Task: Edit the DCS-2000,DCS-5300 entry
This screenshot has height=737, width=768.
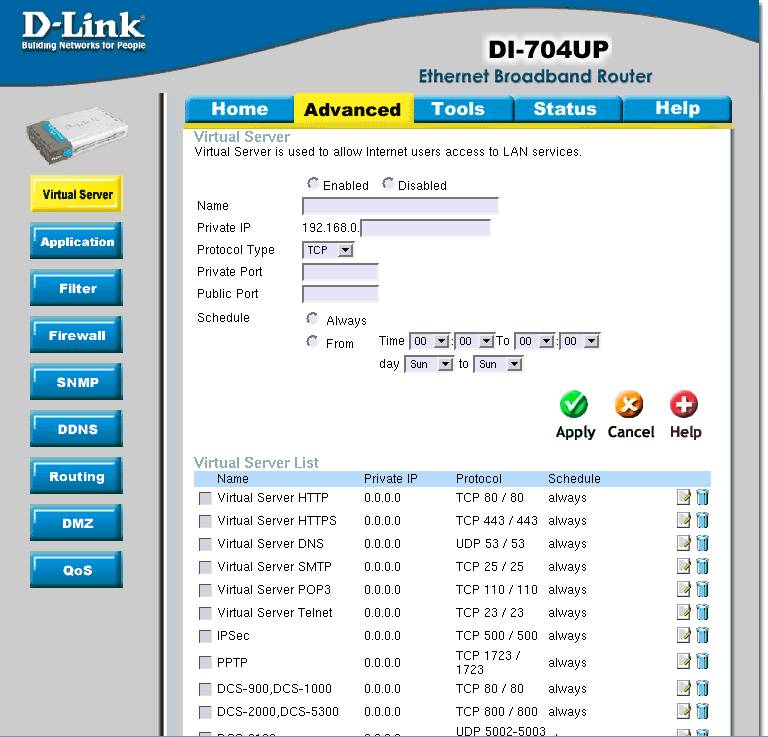Action: click(x=683, y=711)
